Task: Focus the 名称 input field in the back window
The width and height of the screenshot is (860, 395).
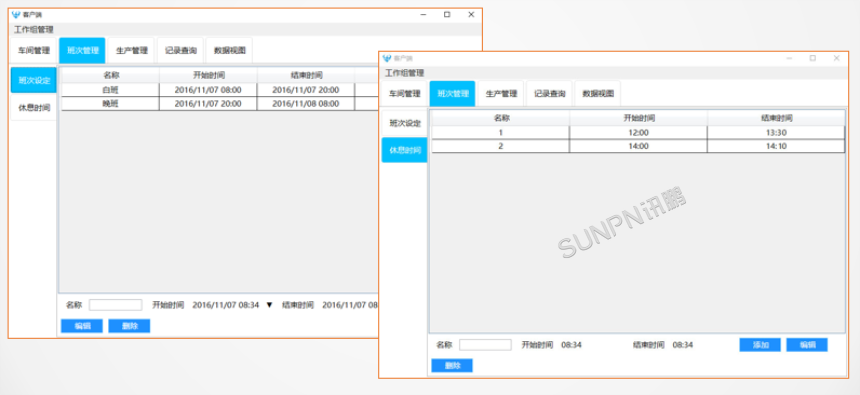Action: (116, 305)
